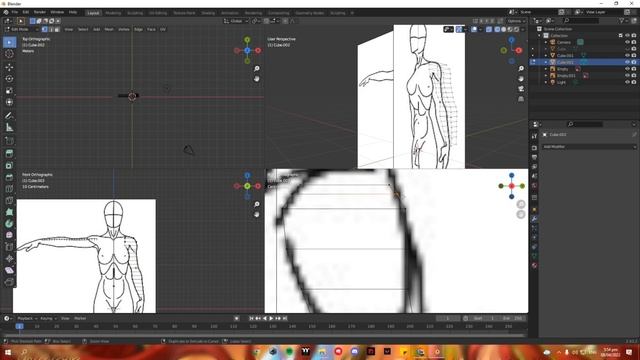This screenshot has width=640, height=360.
Task: Select the Shrink/Fatten tool
Action: (9, 258)
